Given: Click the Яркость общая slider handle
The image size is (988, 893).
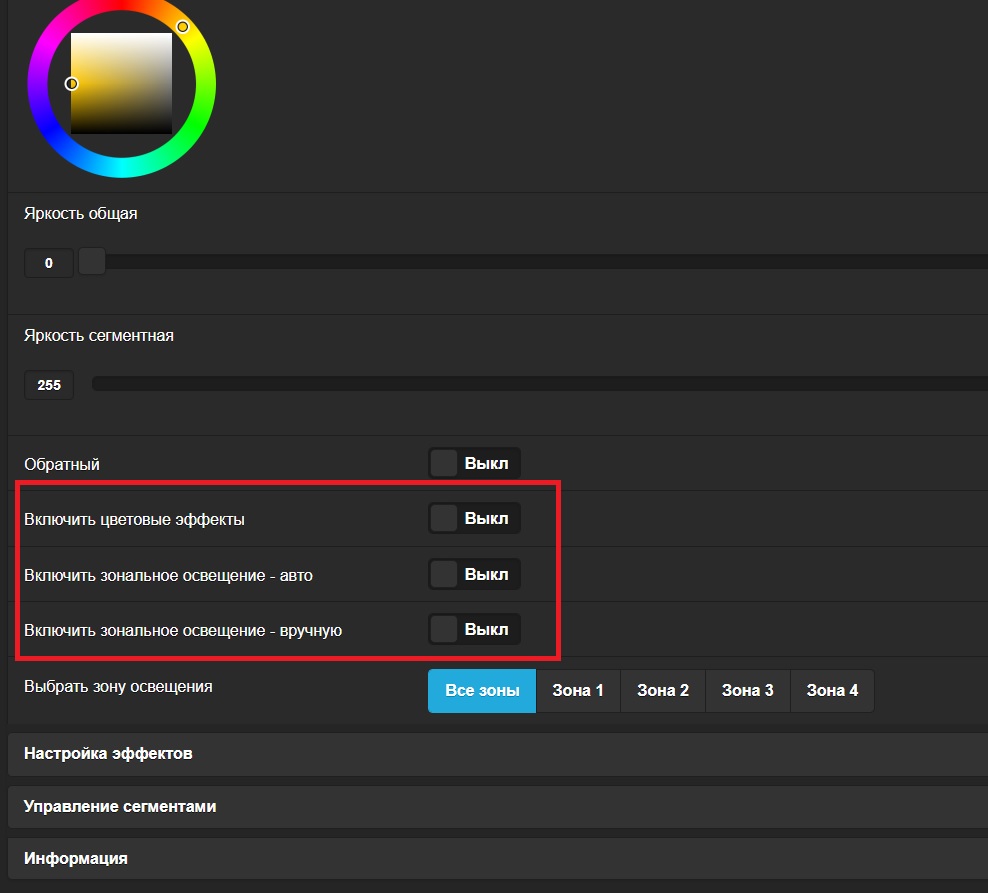Looking at the screenshot, I should [92, 262].
